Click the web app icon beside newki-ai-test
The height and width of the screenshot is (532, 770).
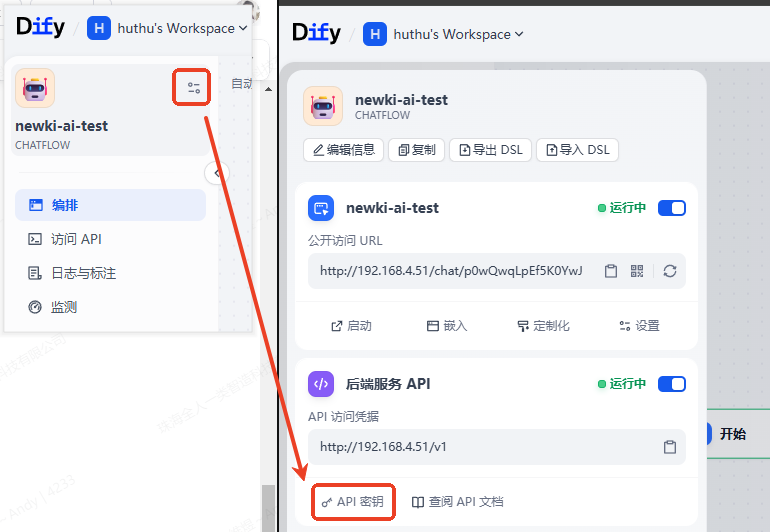pos(321,208)
